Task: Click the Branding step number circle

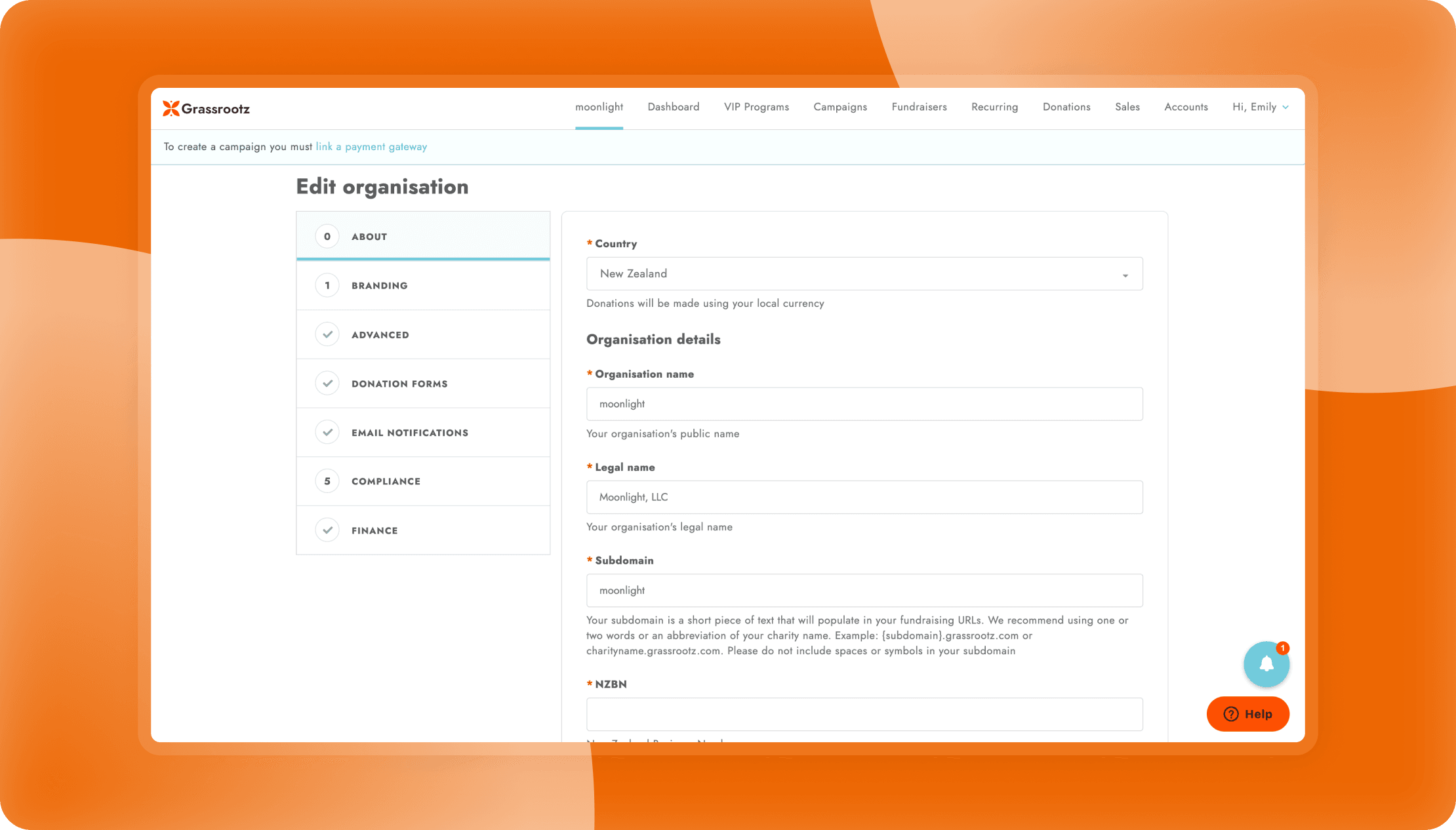Action: 327,285
